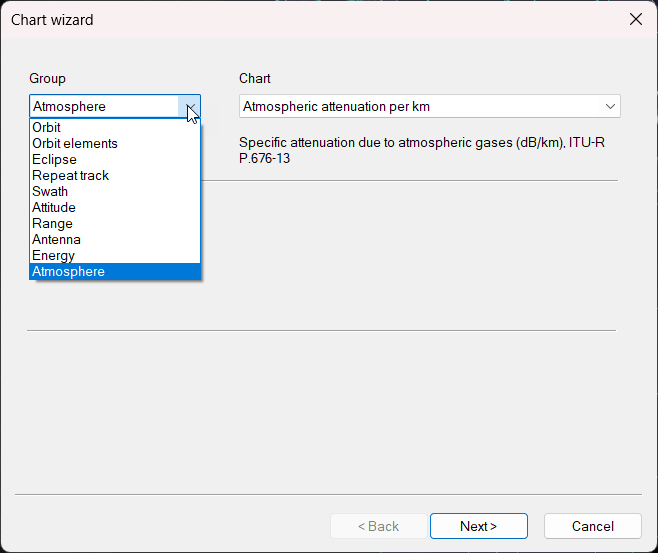Select Repeat track from the list
This screenshot has height=553, width=658.
[x=70, y=175]
